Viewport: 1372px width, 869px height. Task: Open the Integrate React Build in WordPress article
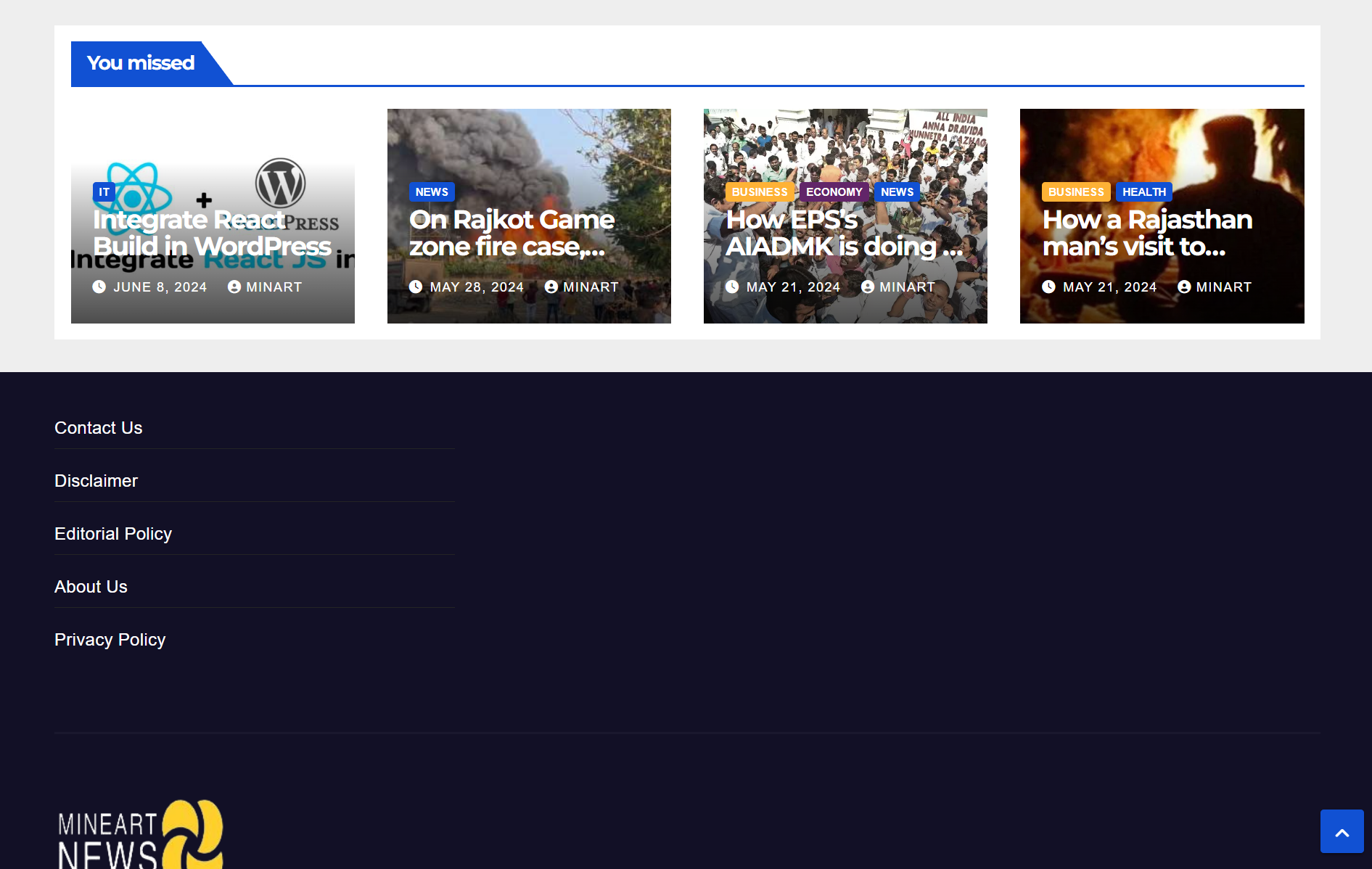pos(212,233)
